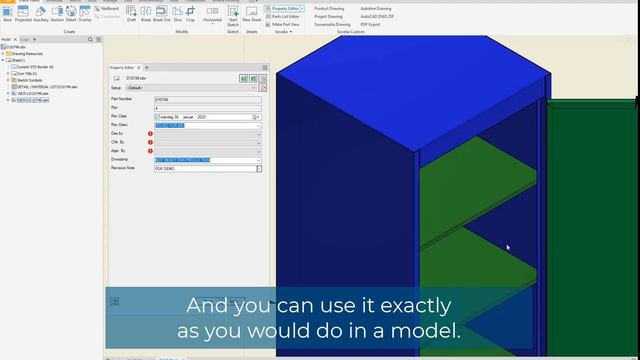Screen dimensions: 640x360
Task: Click the Project Drawing button
Action: [x=328, y=16]
